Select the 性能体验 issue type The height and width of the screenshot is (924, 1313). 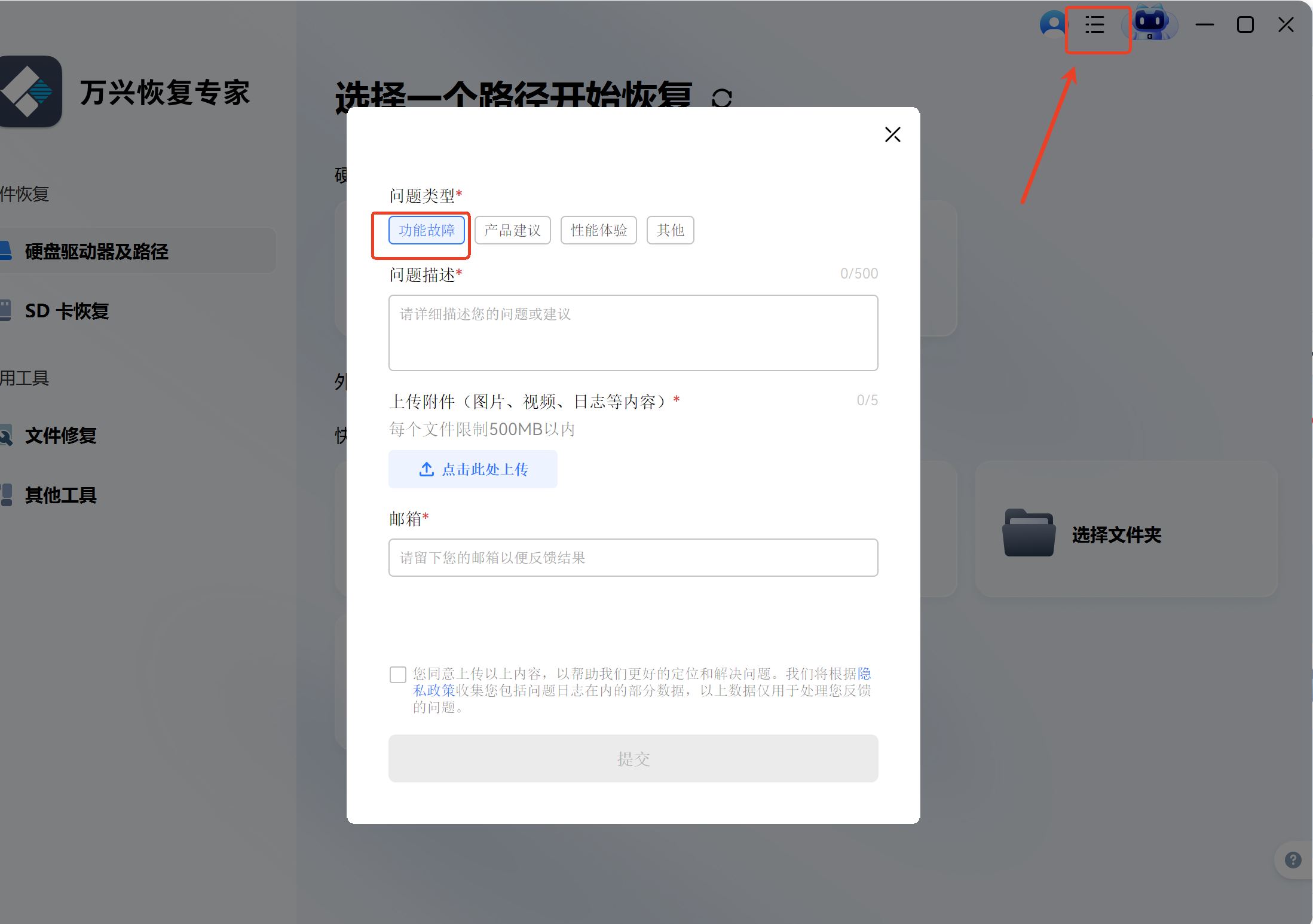(599, 230)
